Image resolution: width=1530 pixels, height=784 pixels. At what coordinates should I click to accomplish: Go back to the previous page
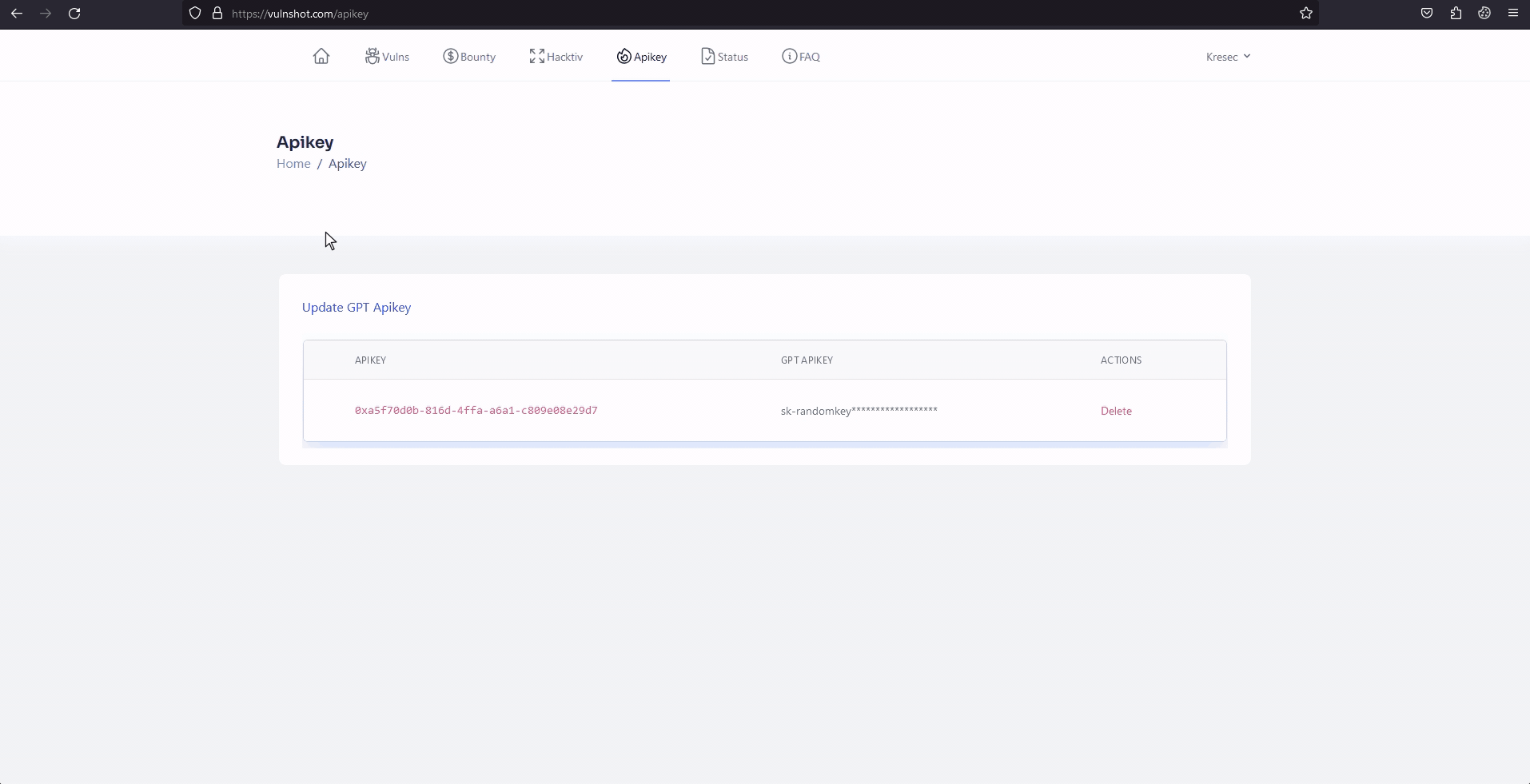pyautogui.click(x=17, y=14)
